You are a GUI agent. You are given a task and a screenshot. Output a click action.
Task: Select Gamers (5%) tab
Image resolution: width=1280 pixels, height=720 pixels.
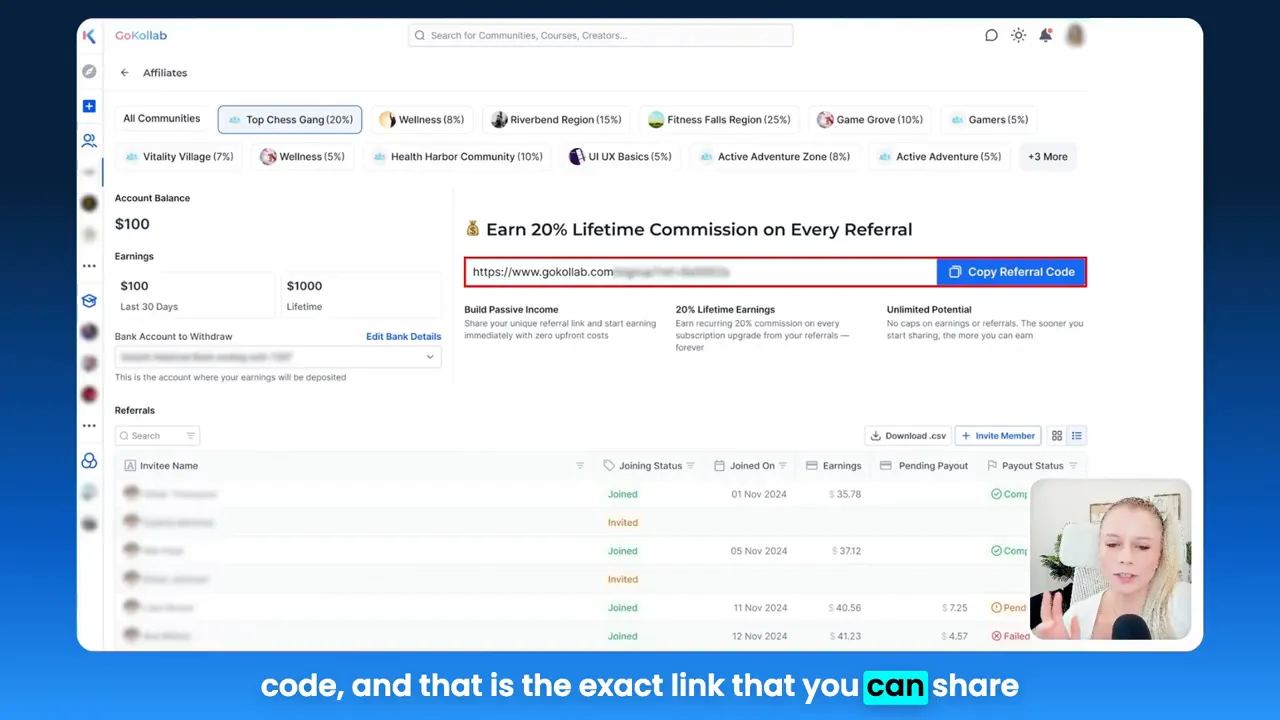(989, 120)
